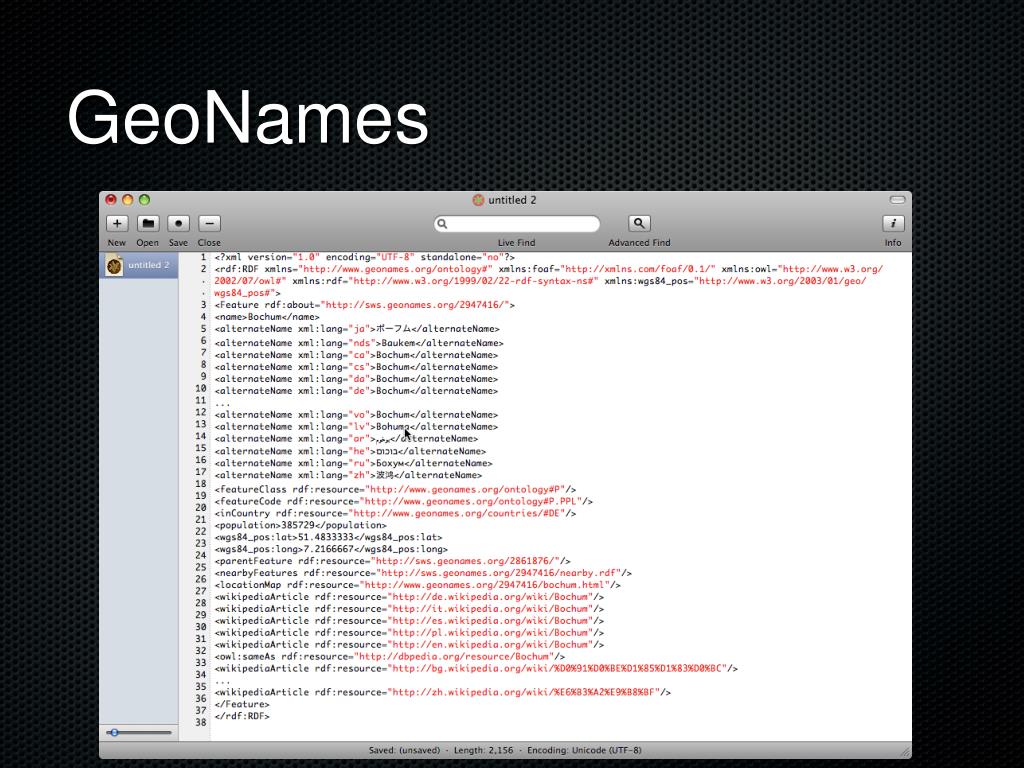Click the alternateName nds Baukem line
Image resolution: width=1024 pixels, height=768 pixels.
pos(359,343)
